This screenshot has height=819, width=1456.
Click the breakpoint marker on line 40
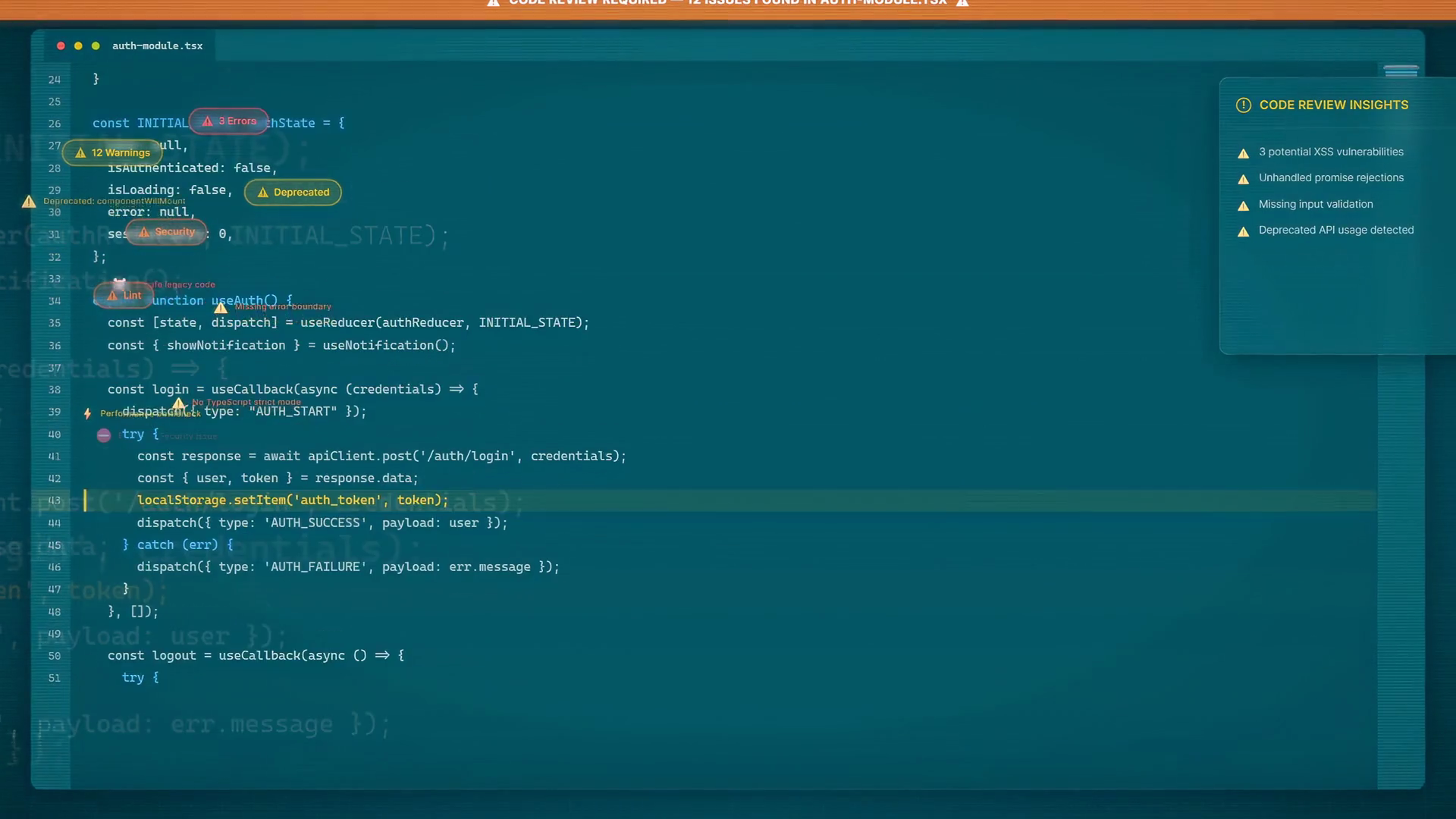coord(104,435)
